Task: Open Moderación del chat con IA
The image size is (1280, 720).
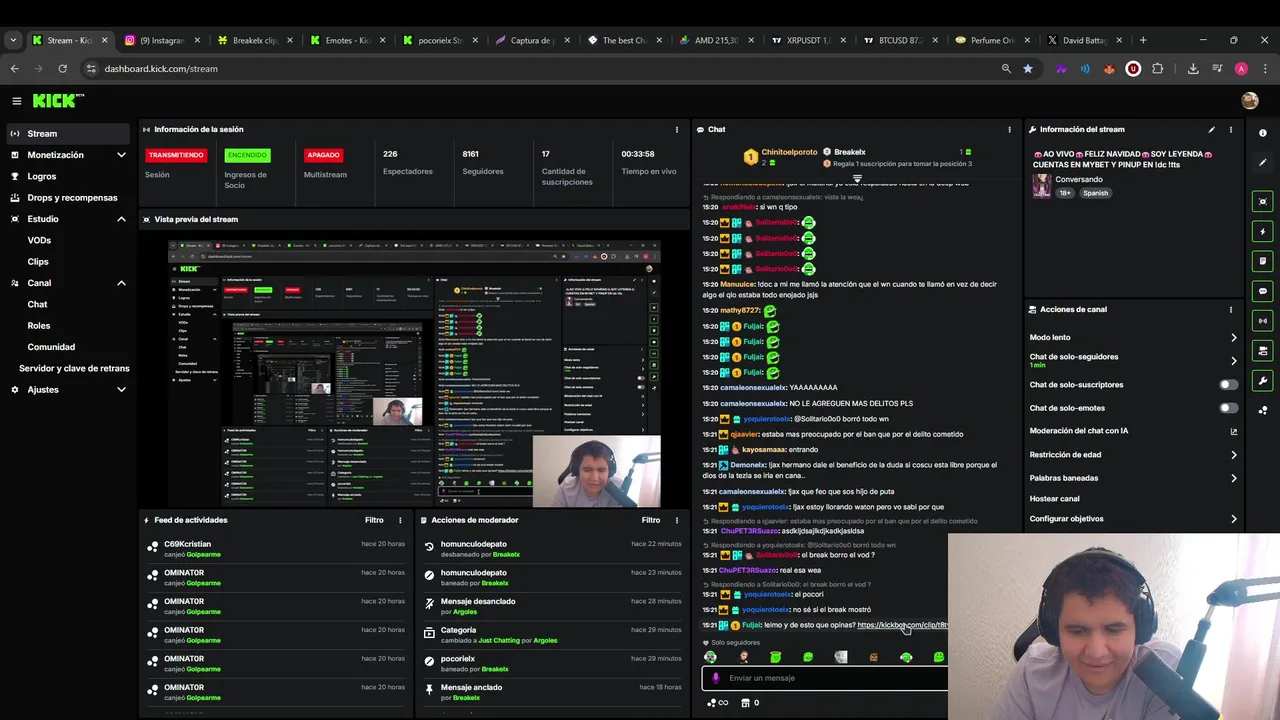Action: coord(1134,431)
